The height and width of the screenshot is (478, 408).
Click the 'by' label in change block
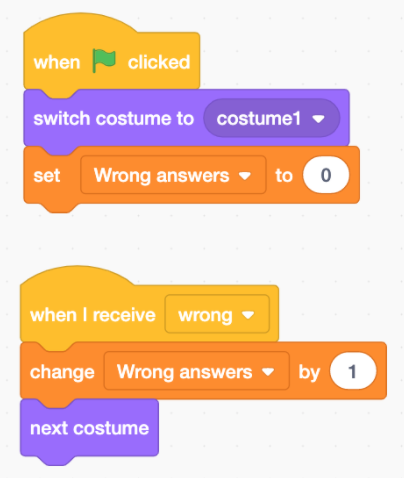309,372
